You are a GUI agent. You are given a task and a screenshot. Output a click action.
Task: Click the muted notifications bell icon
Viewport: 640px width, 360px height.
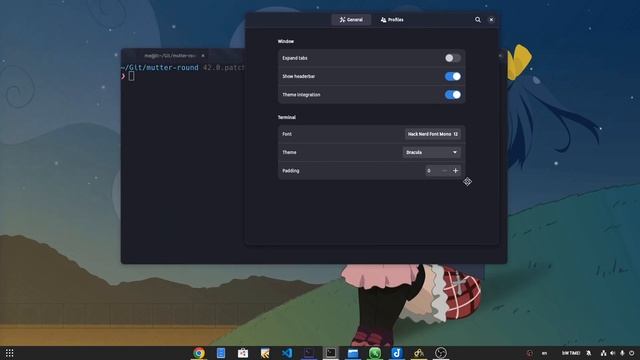tap(589, 353)
